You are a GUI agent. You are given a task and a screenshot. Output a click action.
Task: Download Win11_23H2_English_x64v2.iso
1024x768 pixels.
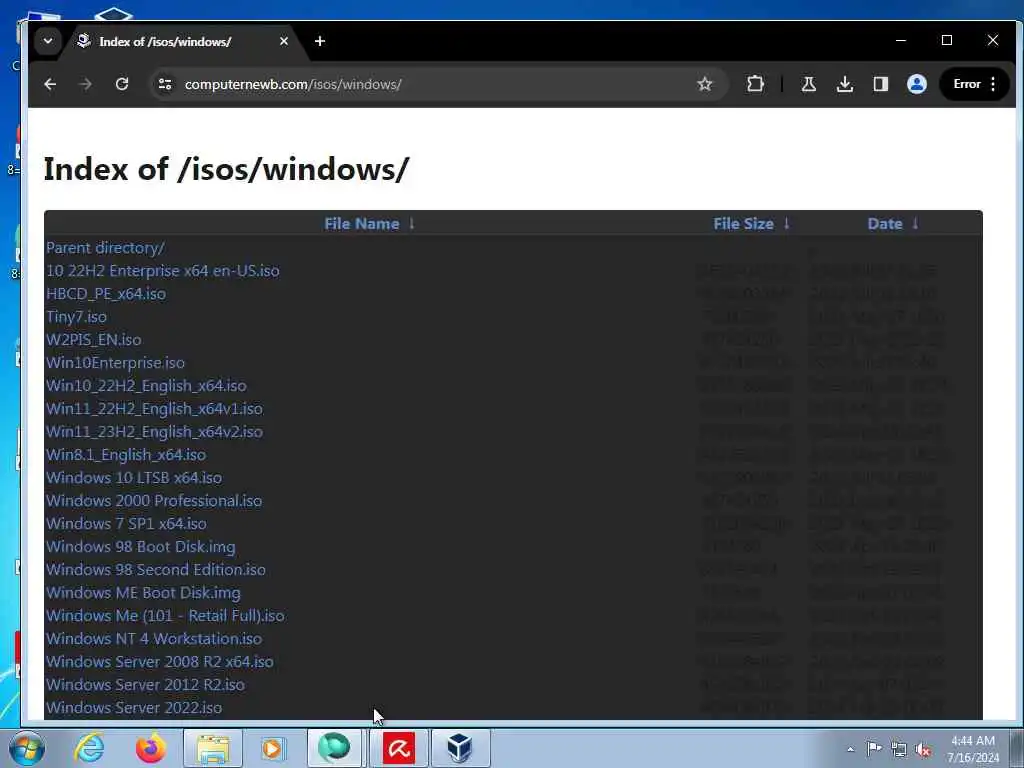[154, 432]
